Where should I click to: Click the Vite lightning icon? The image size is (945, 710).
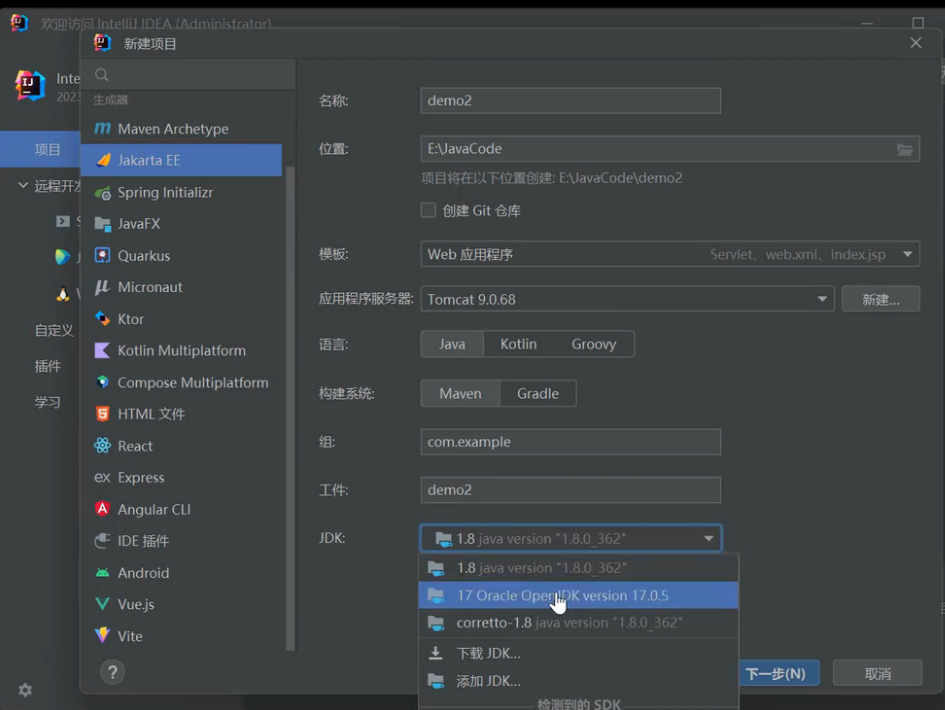click(102, 635)
